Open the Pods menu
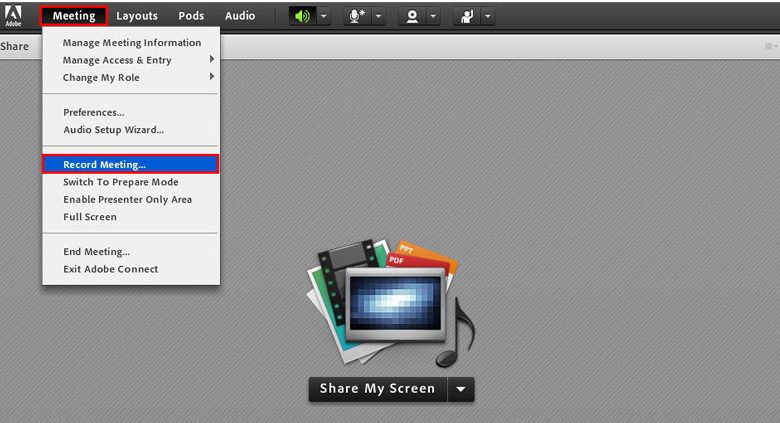This screenshot has height=423, width=780. pos(191,16)
